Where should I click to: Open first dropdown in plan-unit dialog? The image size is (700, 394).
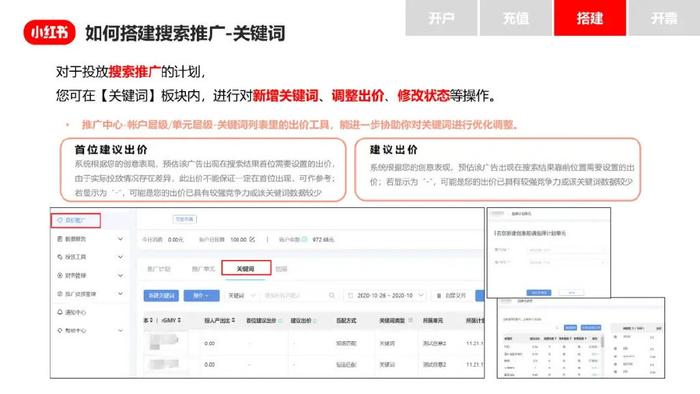(567, 250)
